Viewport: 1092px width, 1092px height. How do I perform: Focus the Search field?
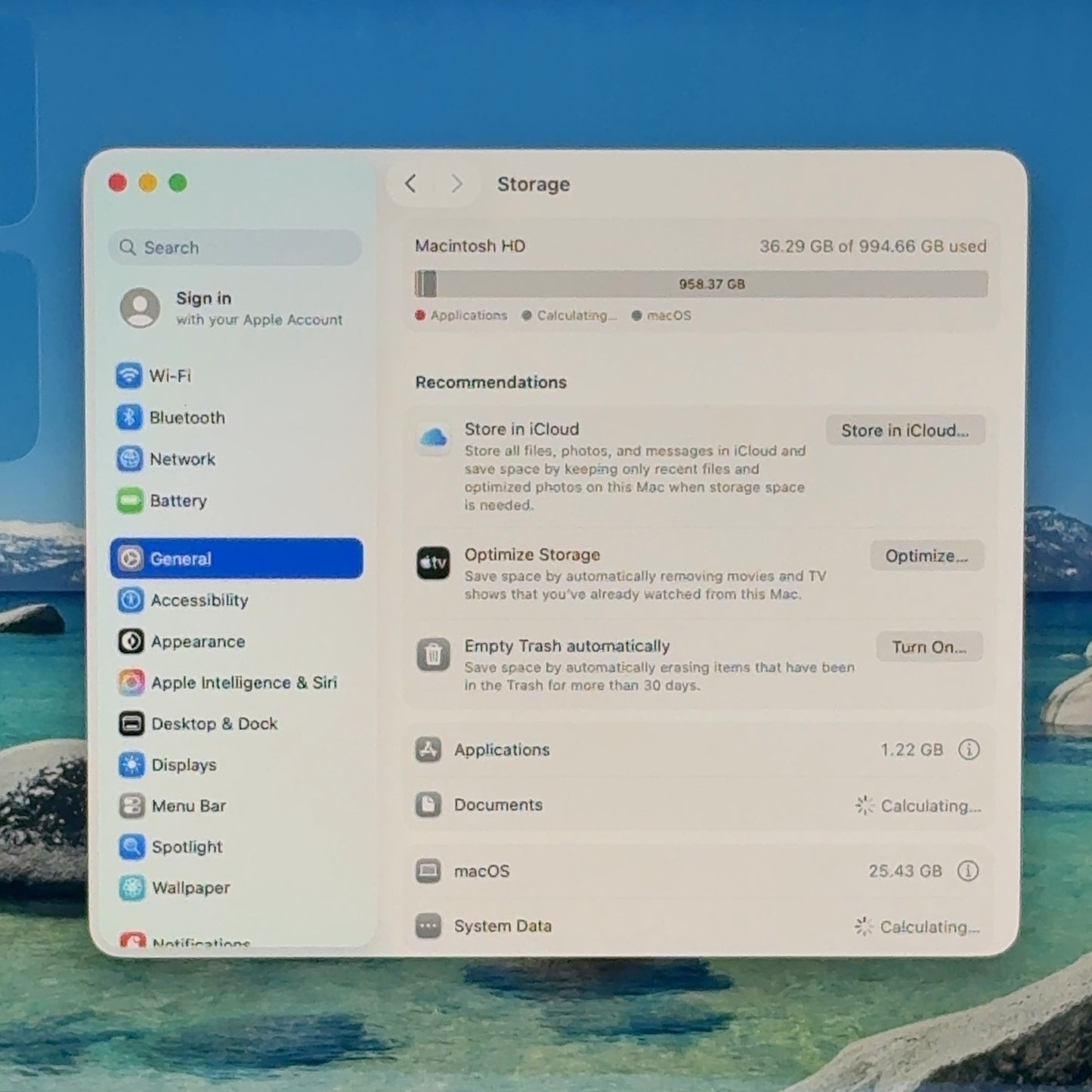[x=235, y=247]
